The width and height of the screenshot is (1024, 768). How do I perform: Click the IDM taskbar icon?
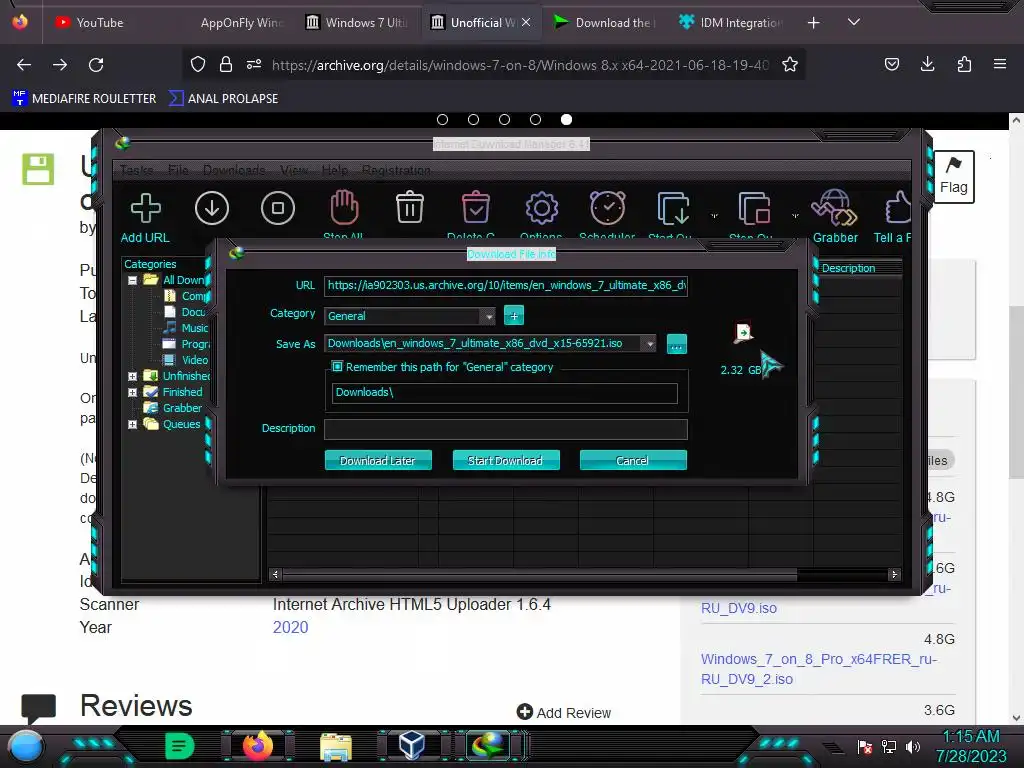(x=488, y=746)
